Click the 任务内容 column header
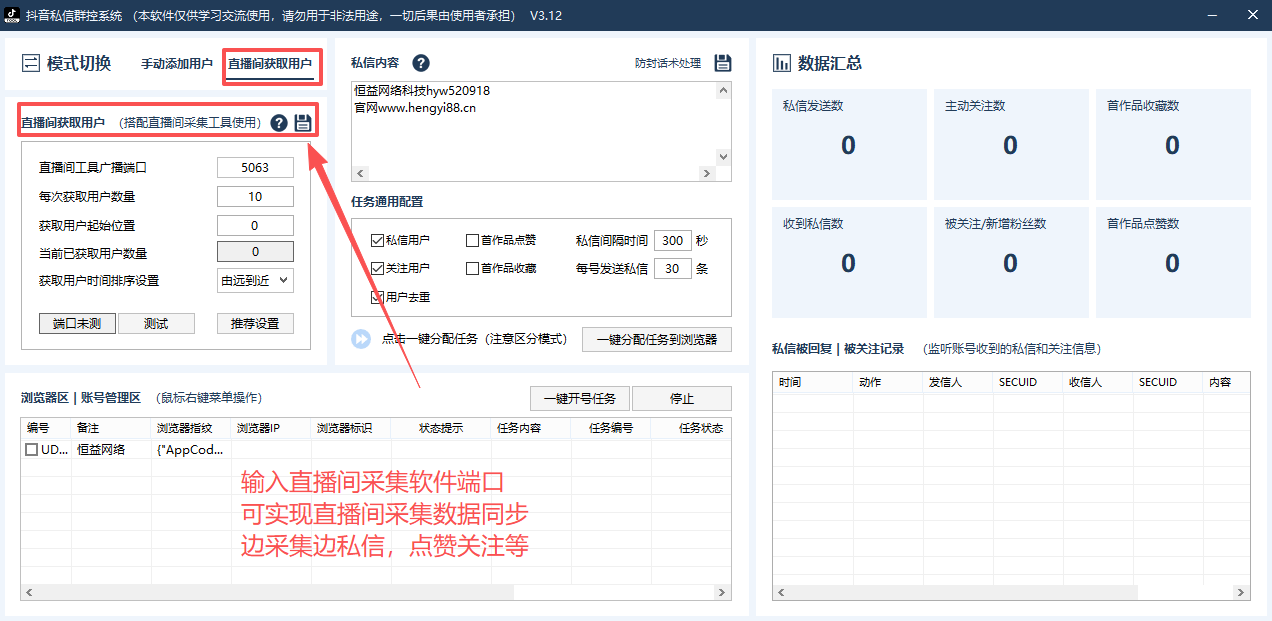Screen dimensions: 1272x621 coord(531,428)
